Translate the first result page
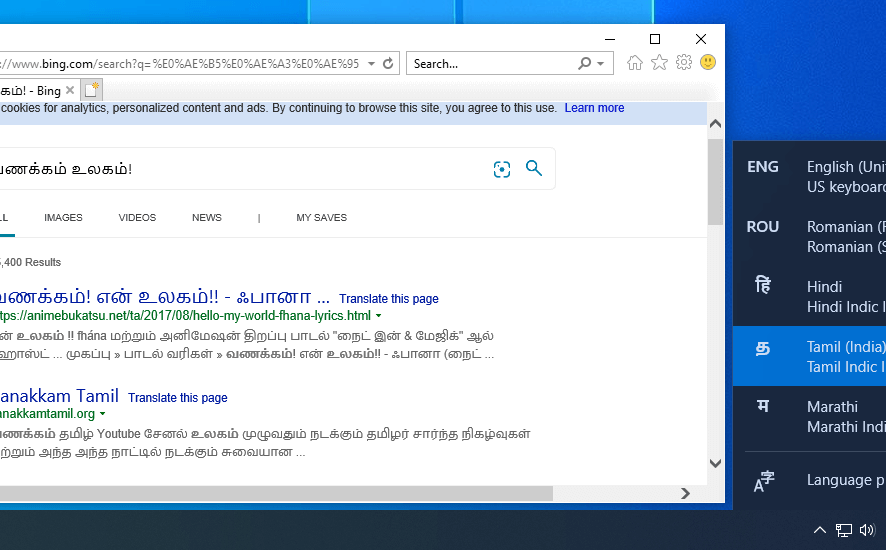 (x=389, y=298)
